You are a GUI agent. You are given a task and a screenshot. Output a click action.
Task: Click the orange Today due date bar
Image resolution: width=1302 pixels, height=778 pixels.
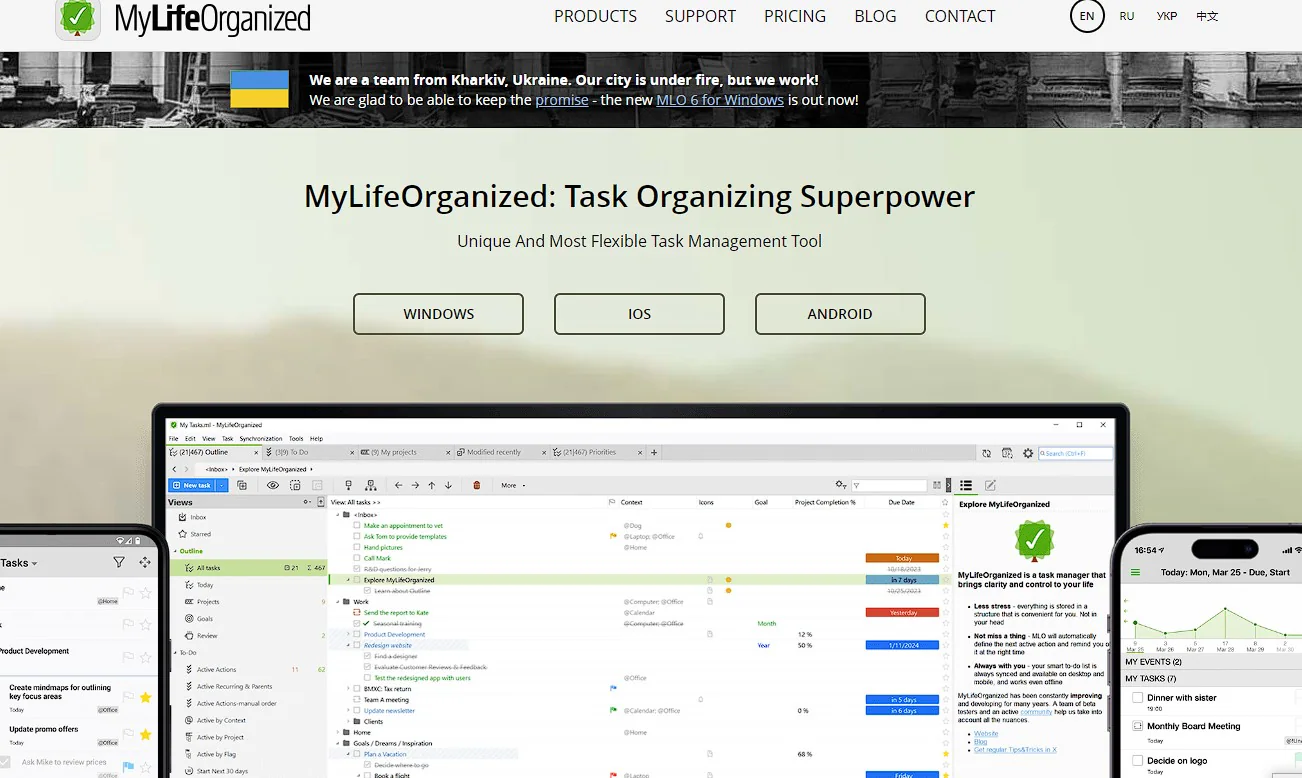click(902, 558)
